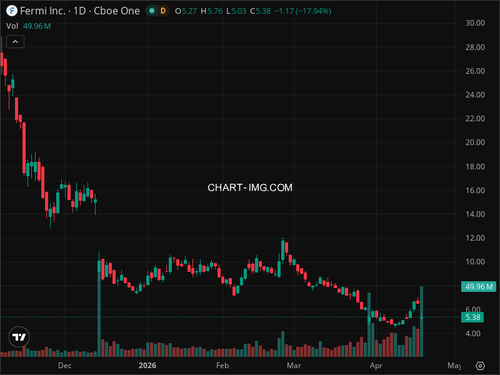
Task: Click the 16.00 price axis label
Action: tap(475, 190)
